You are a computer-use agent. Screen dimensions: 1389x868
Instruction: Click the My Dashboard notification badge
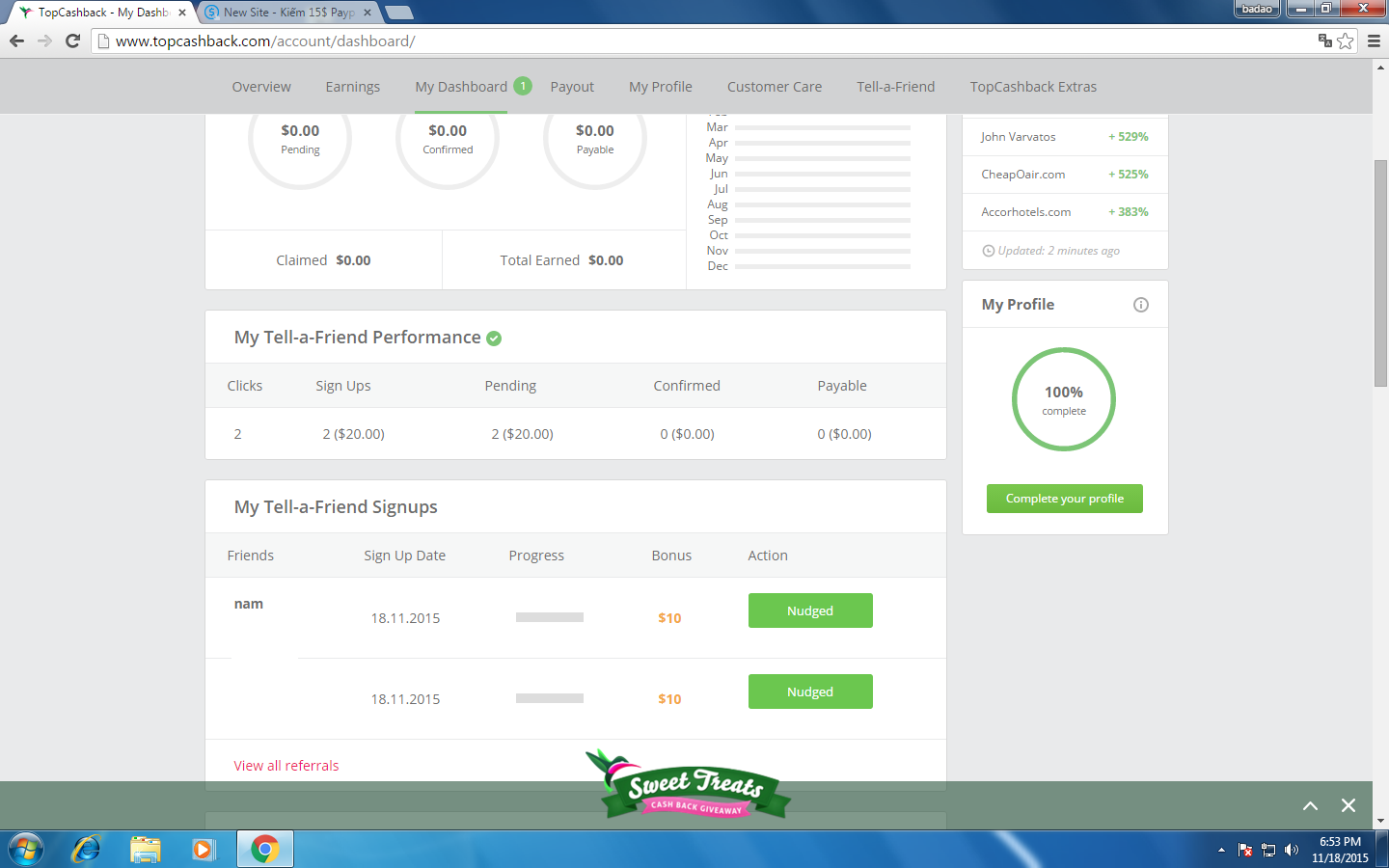pyautogui.click(x=523, y=86)
